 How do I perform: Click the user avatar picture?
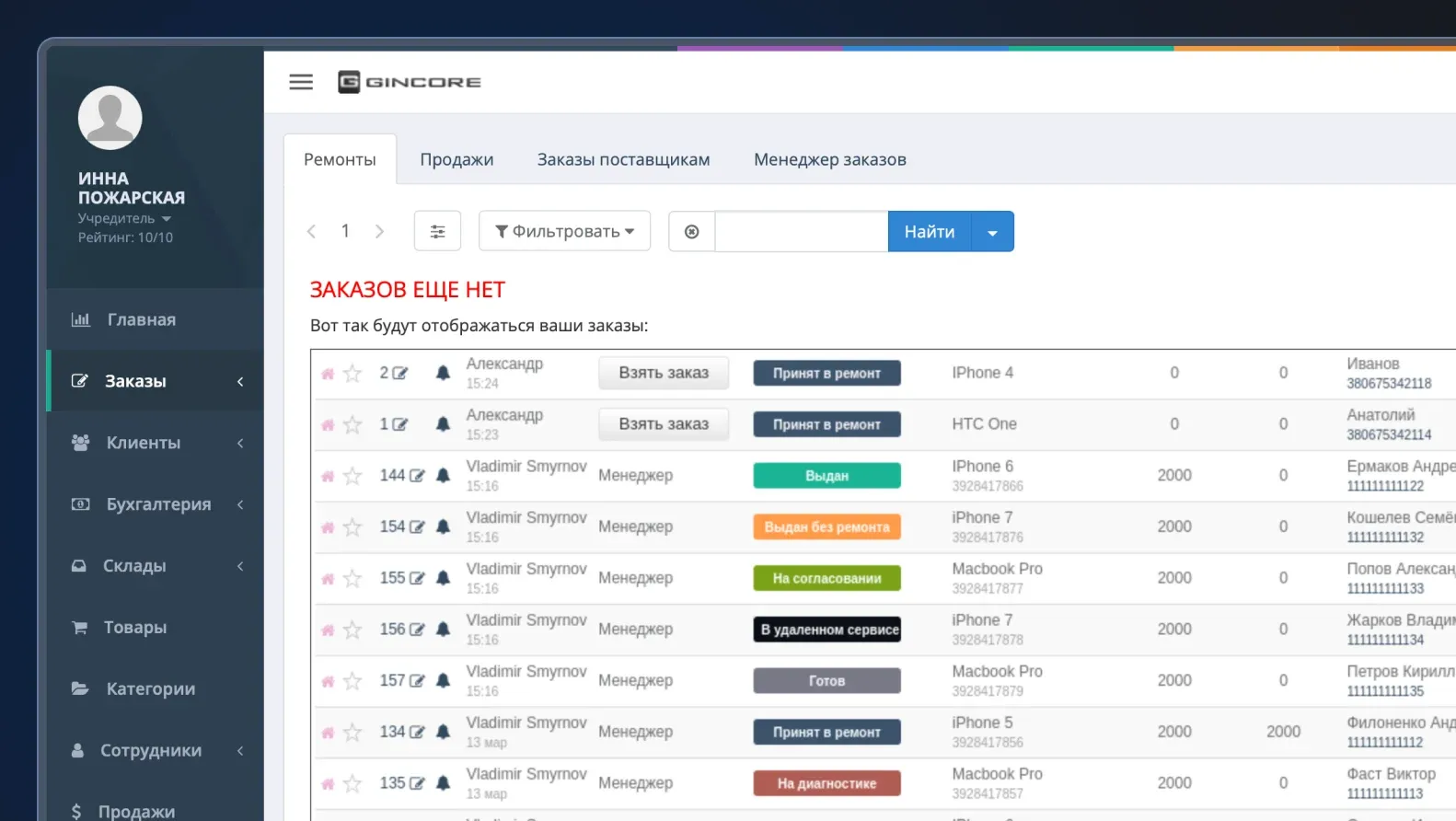tap(110, 118)
